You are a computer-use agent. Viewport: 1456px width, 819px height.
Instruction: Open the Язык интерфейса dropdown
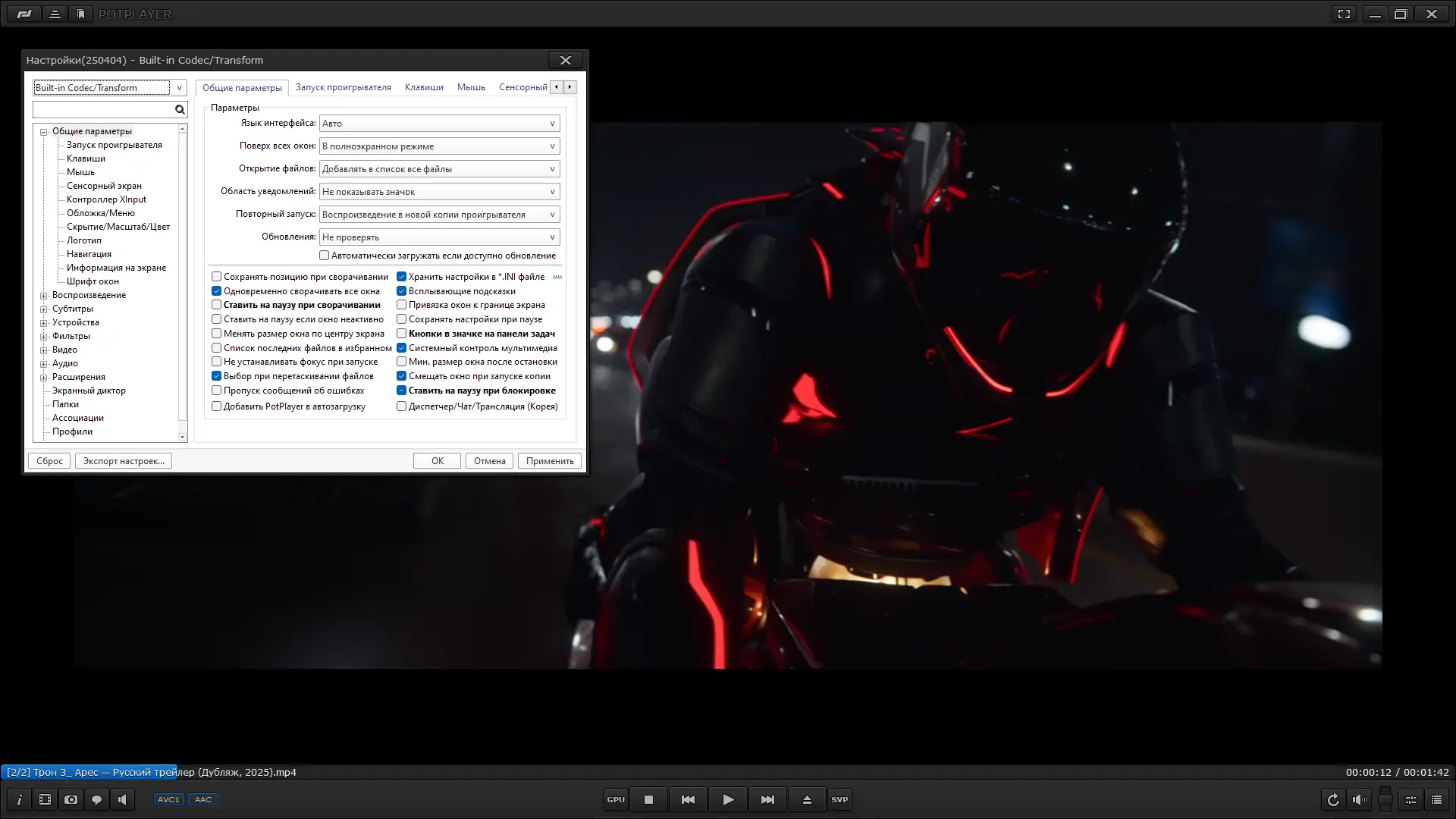[439, 124]
